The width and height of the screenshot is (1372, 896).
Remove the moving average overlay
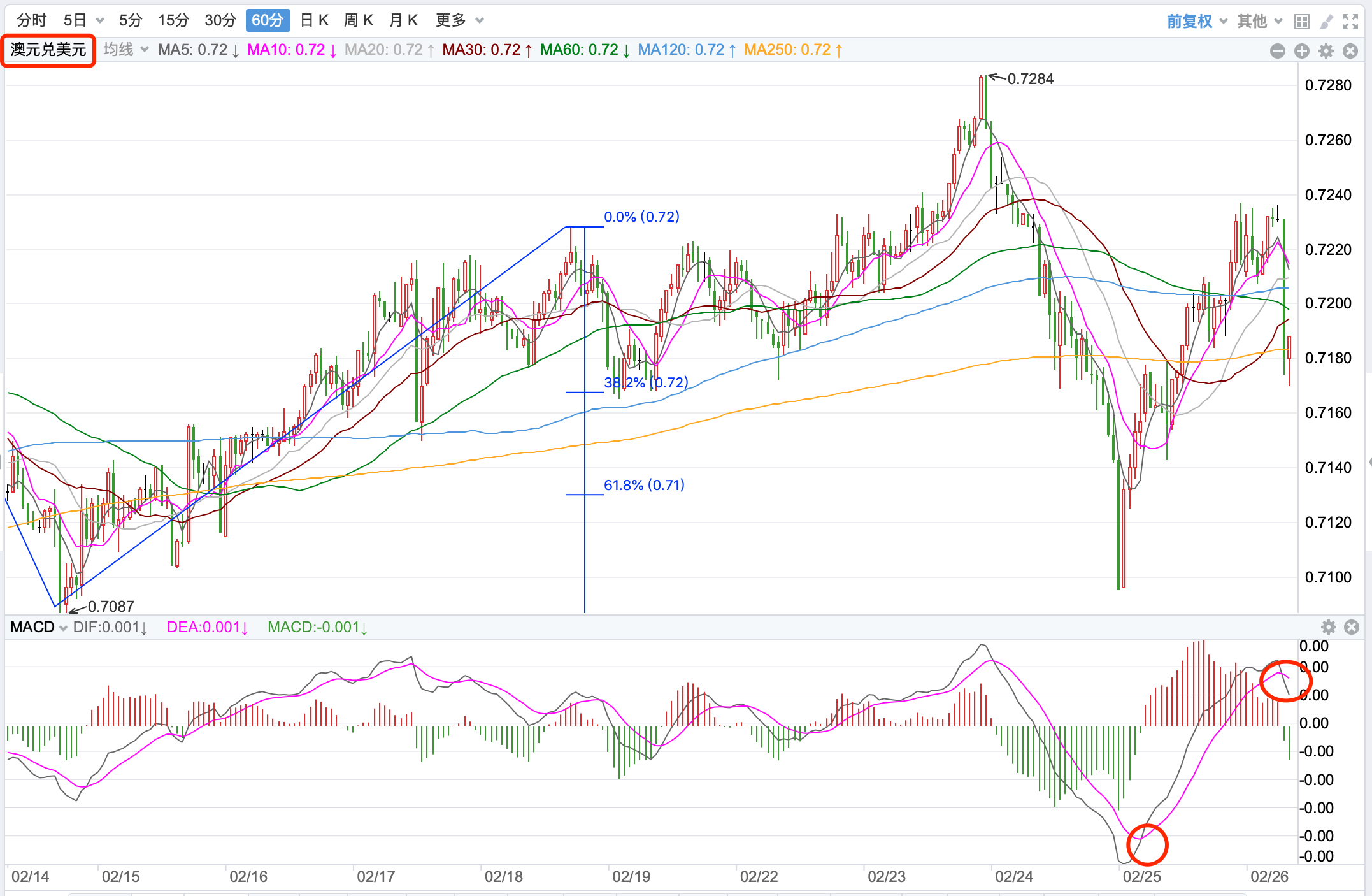[x=1350, y=51]
